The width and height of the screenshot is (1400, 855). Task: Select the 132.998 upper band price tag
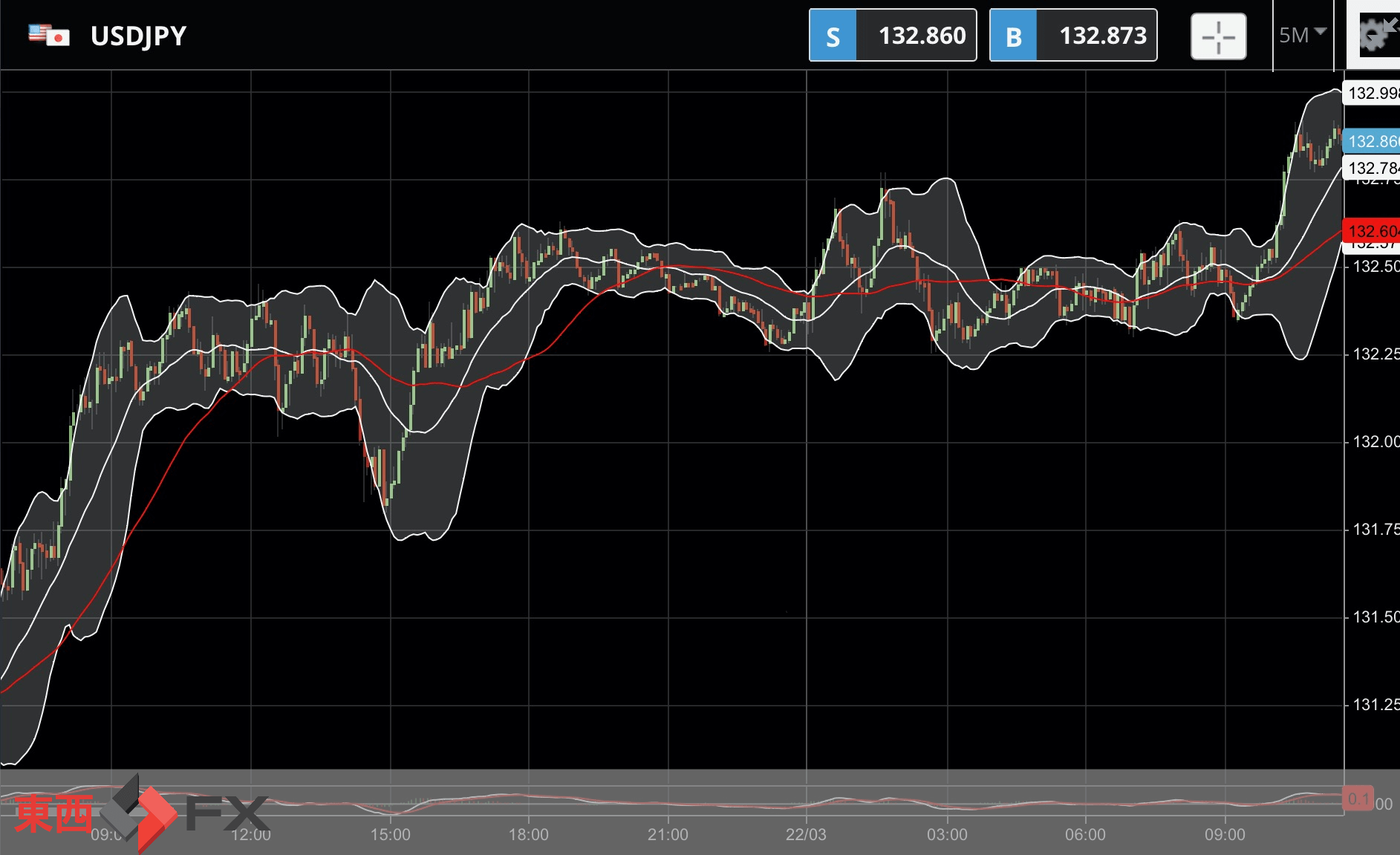click(1372, 94)
